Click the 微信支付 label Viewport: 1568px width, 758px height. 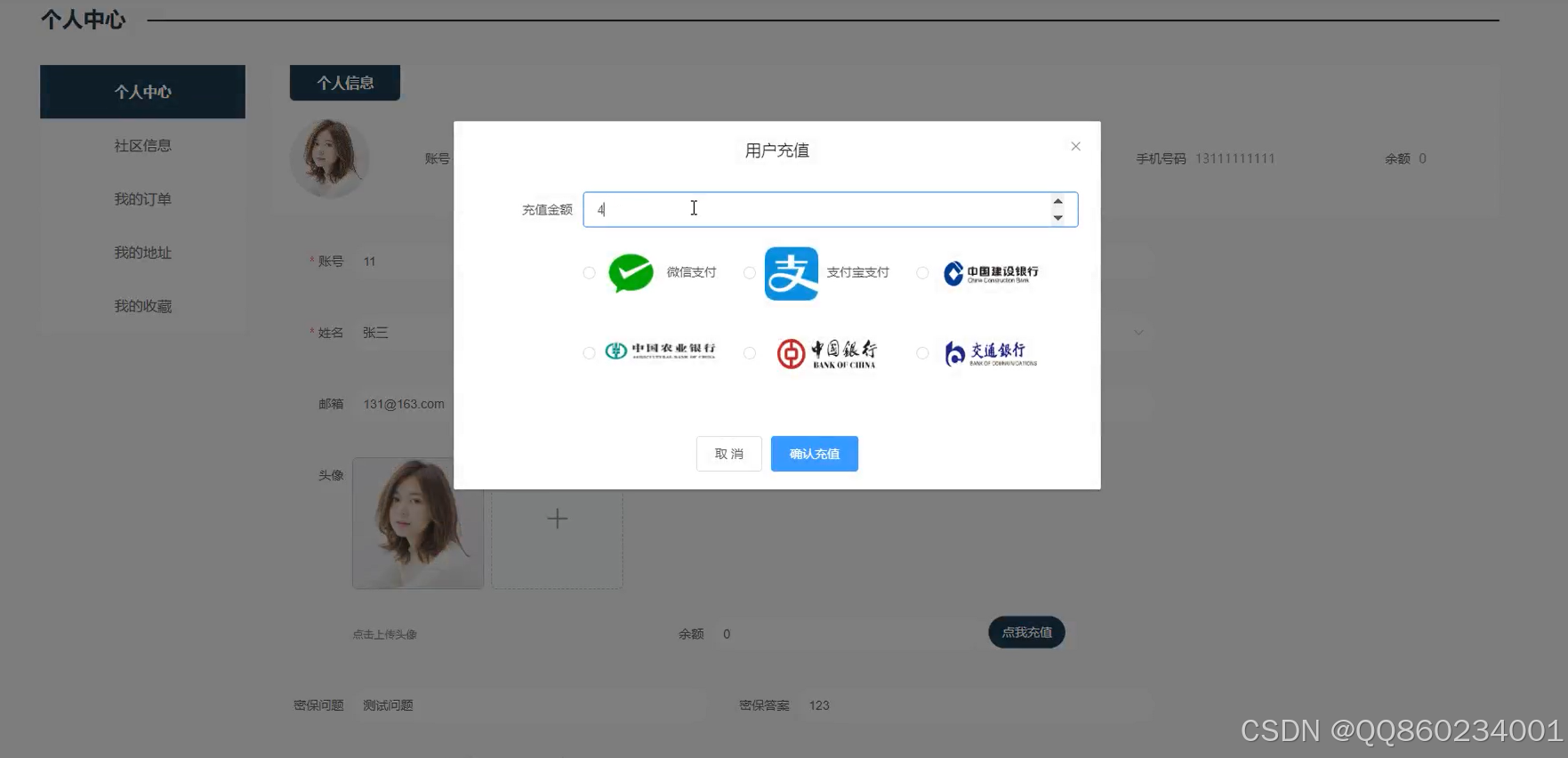click(x=691, y=272)
